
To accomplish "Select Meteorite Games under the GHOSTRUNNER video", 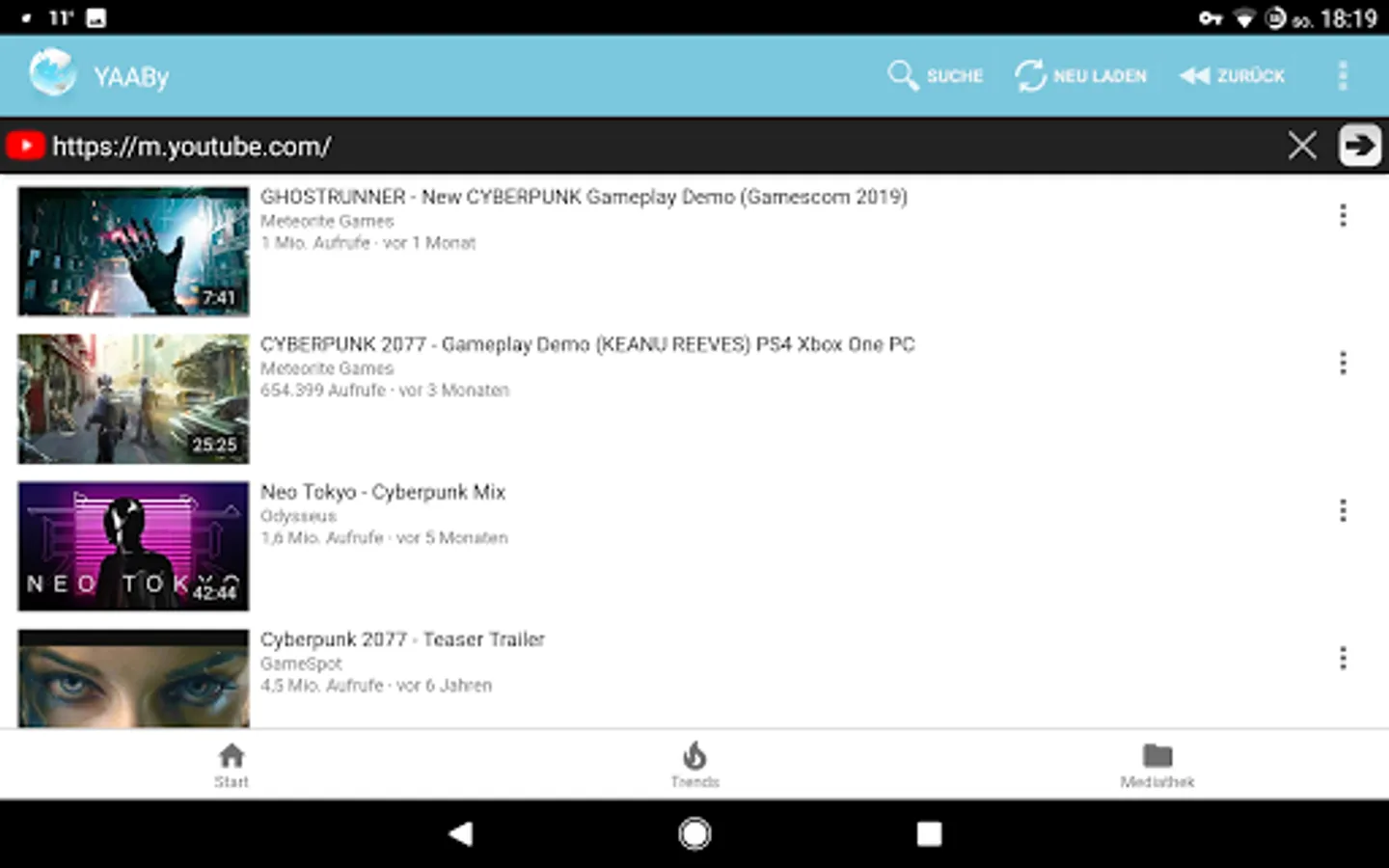I will point(327,221).
